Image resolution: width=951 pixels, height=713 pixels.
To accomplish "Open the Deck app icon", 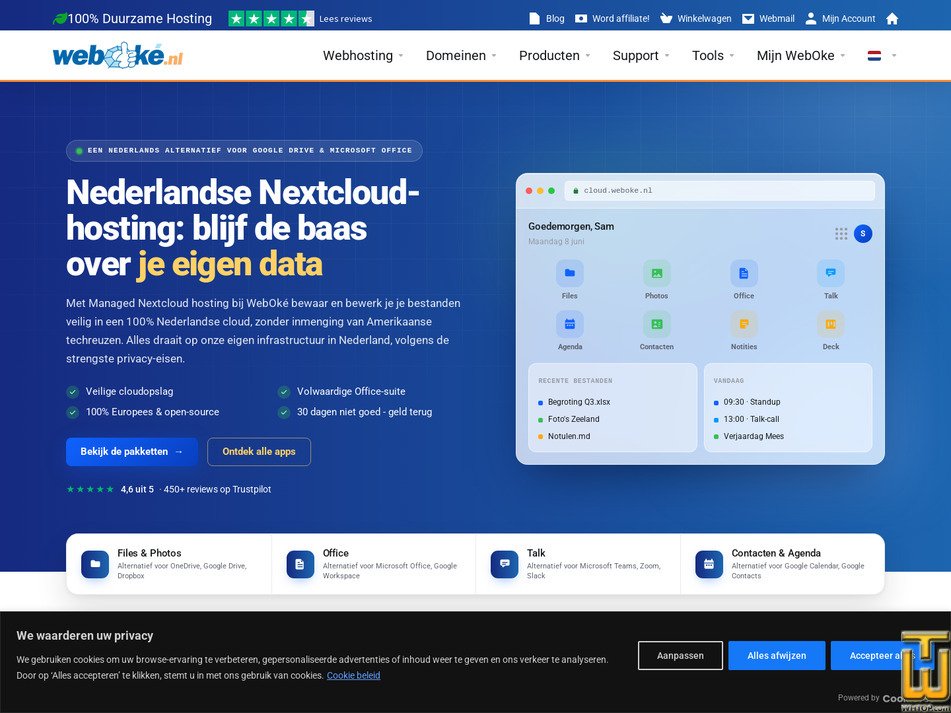I will point(830,324).
